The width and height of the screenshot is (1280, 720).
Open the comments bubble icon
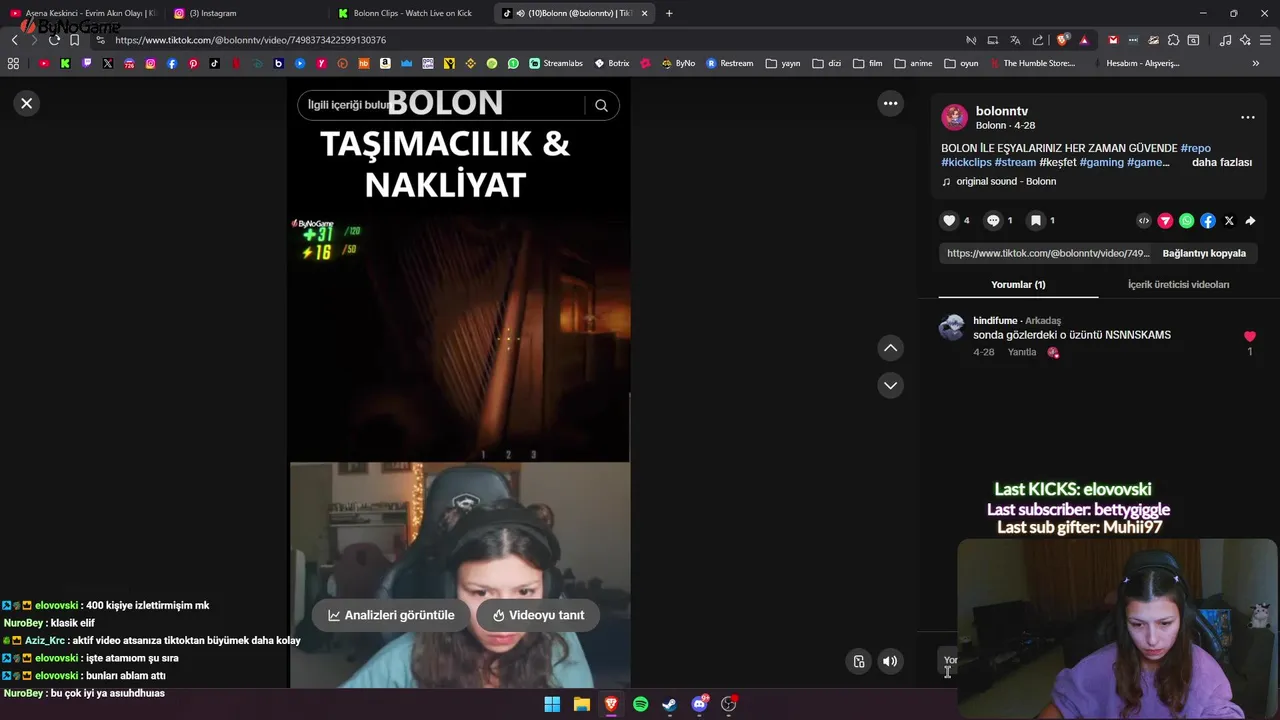tap(993, 220)
